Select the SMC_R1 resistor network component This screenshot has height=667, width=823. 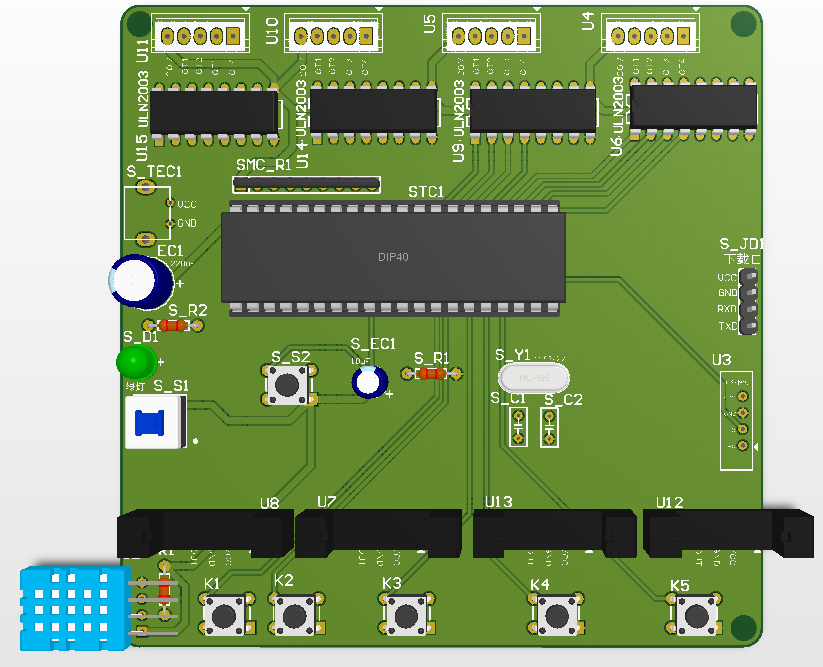tap(307, 184)
